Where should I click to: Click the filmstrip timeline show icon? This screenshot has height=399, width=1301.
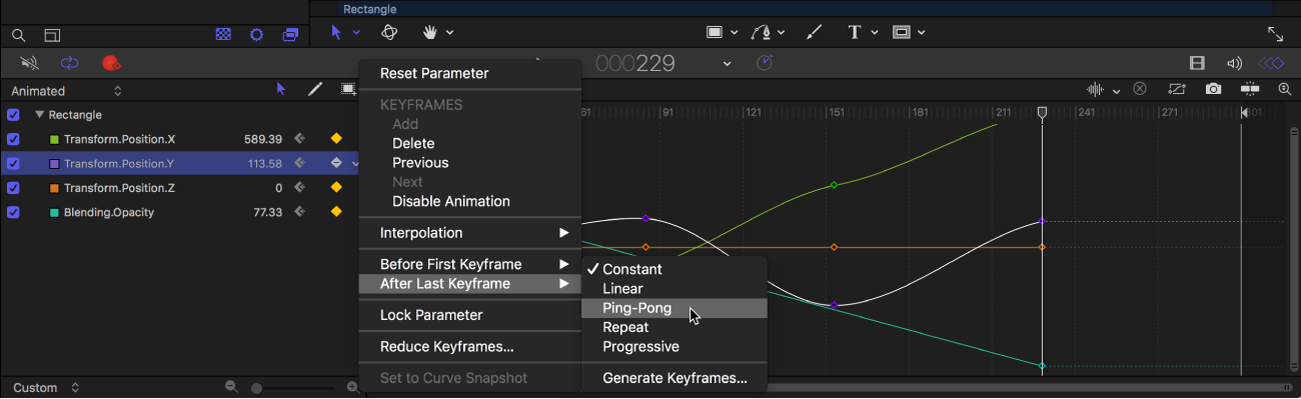pos(1197,63)
